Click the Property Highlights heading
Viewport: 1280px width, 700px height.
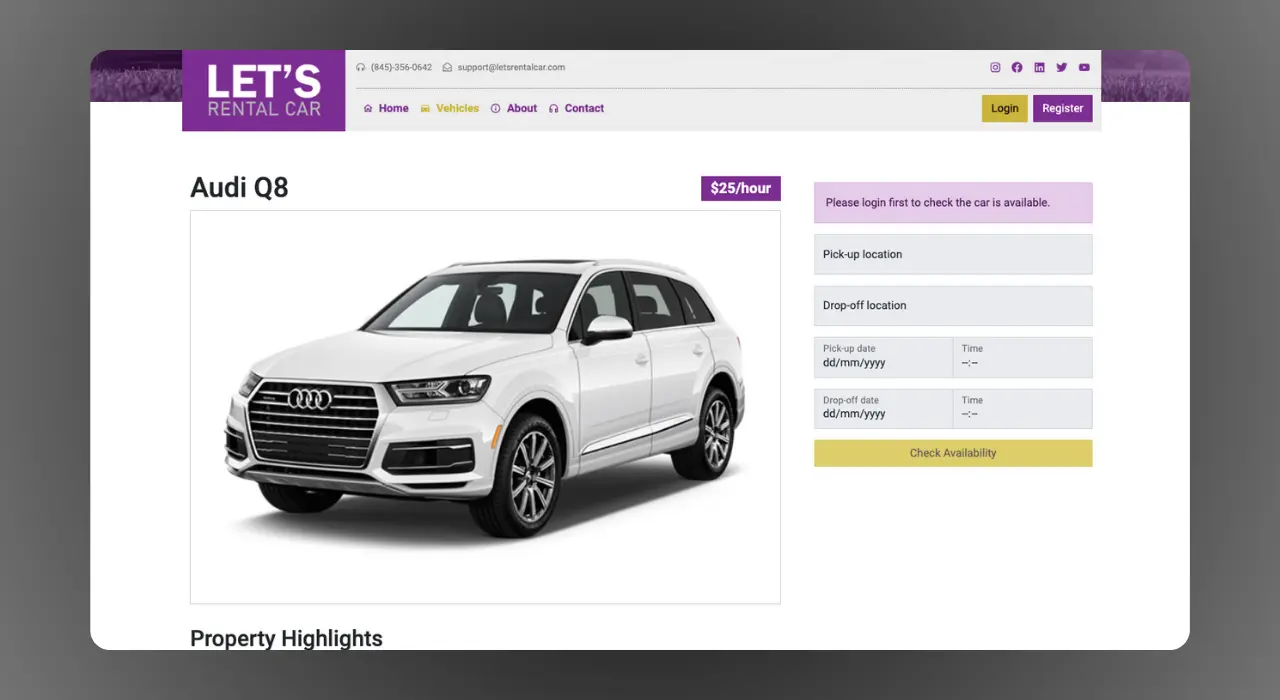coord(286,638)
